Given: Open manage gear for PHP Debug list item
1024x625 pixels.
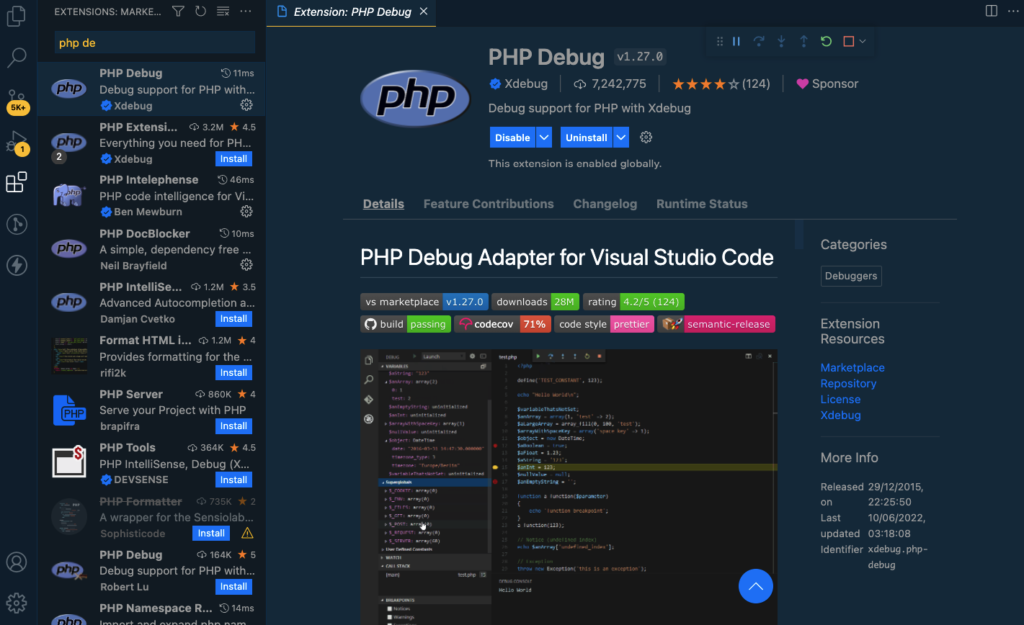Looking at the screenshot, I should tap(246, 104).
